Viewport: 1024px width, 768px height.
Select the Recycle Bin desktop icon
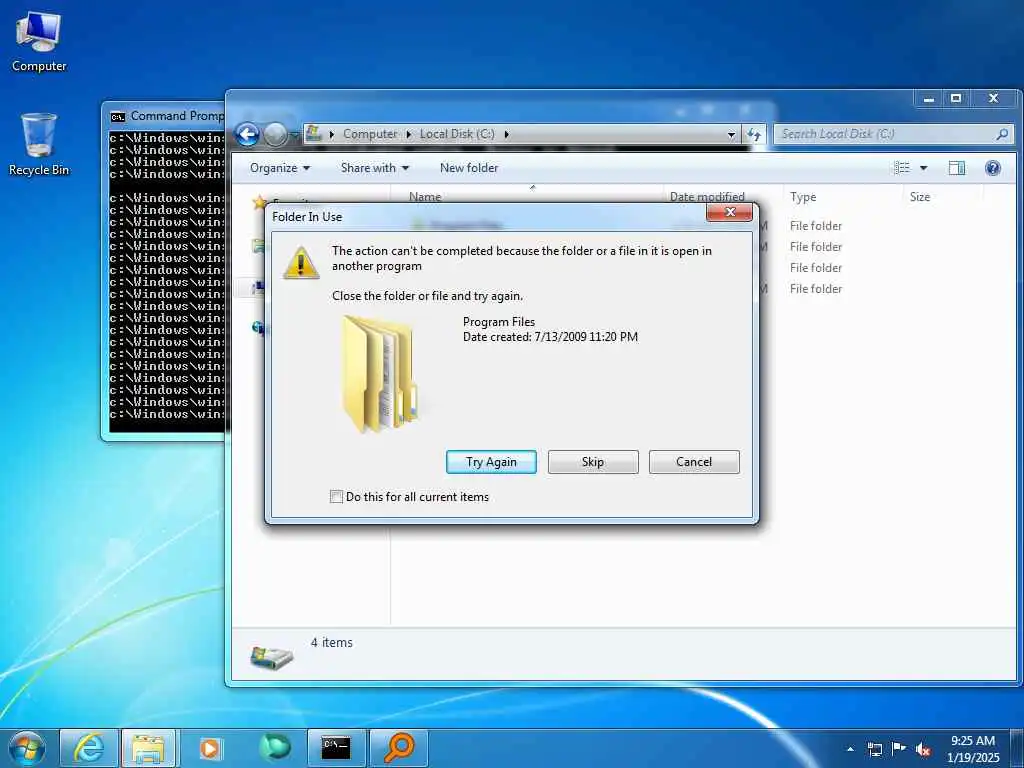[39, 144]
